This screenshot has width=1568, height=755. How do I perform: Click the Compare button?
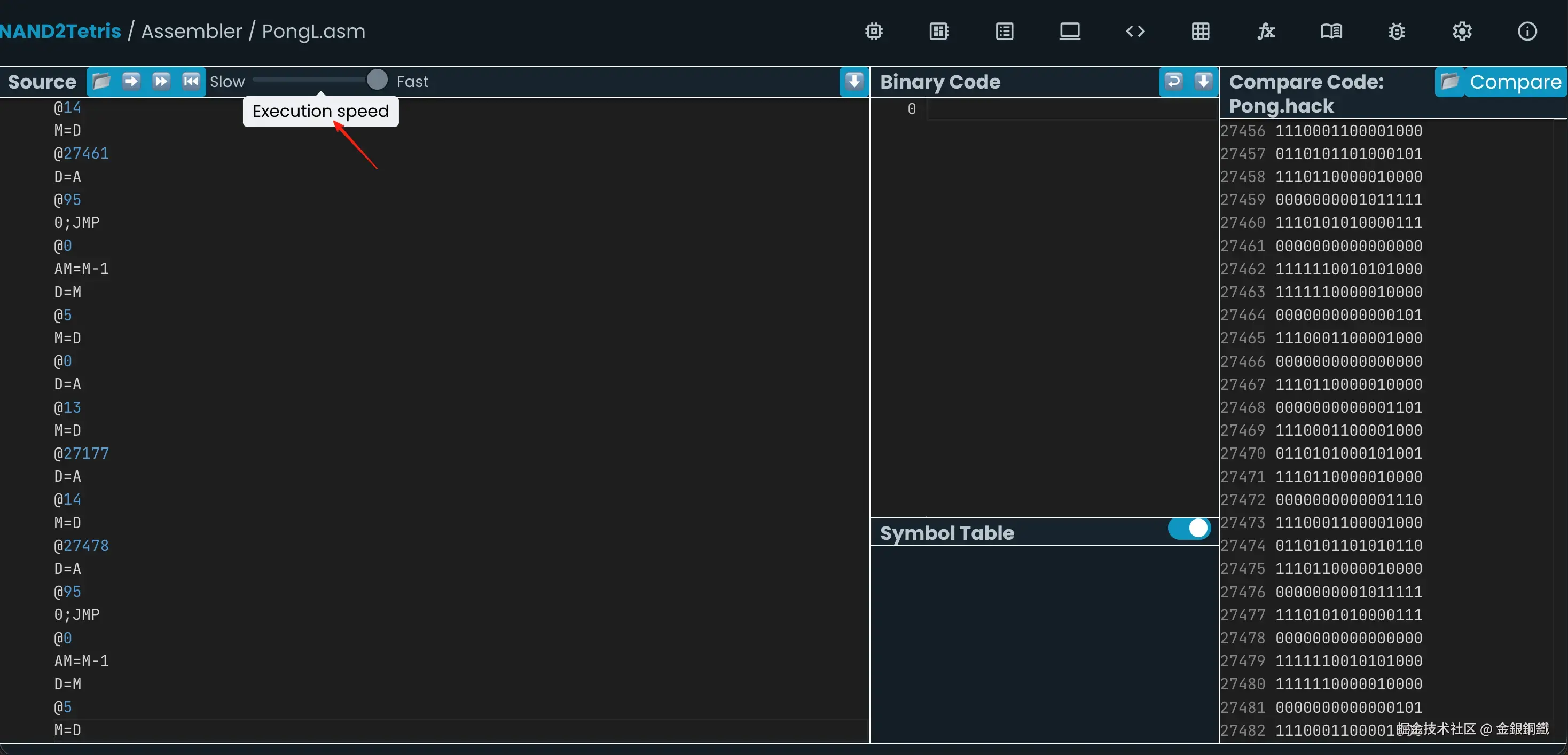pyautogui.click(x=1515, y=82)
